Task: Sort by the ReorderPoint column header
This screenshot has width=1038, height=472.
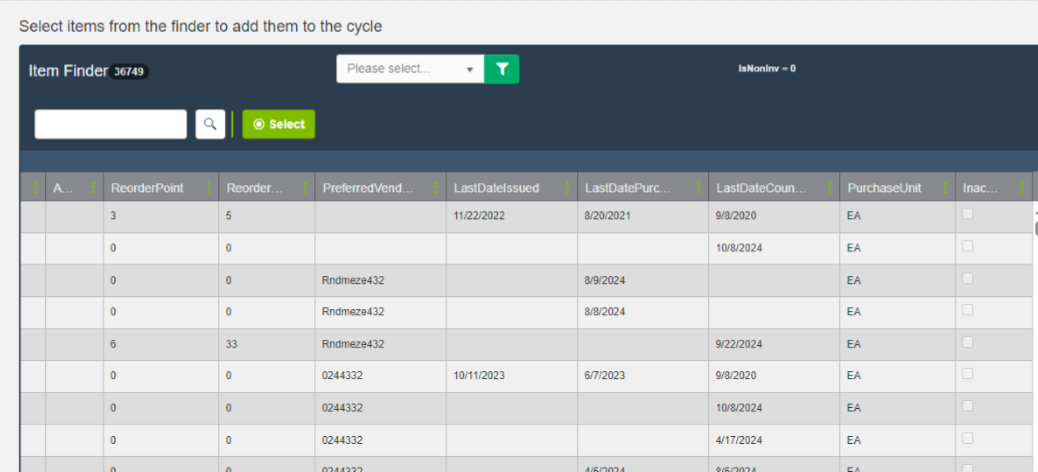Action: 147,188
